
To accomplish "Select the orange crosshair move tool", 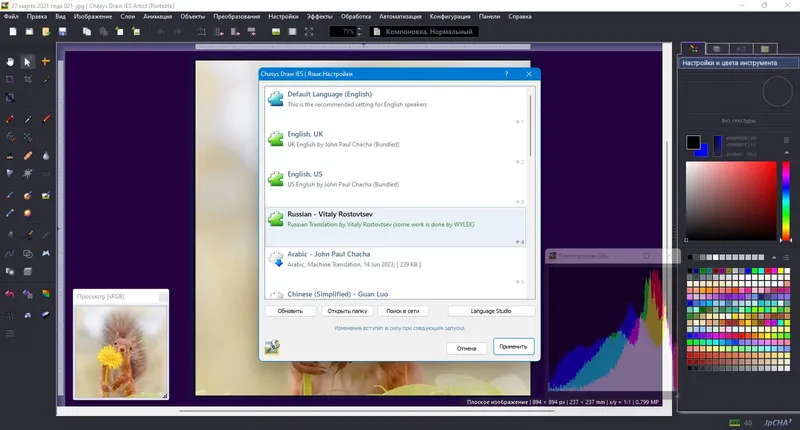I will point(46,62).
